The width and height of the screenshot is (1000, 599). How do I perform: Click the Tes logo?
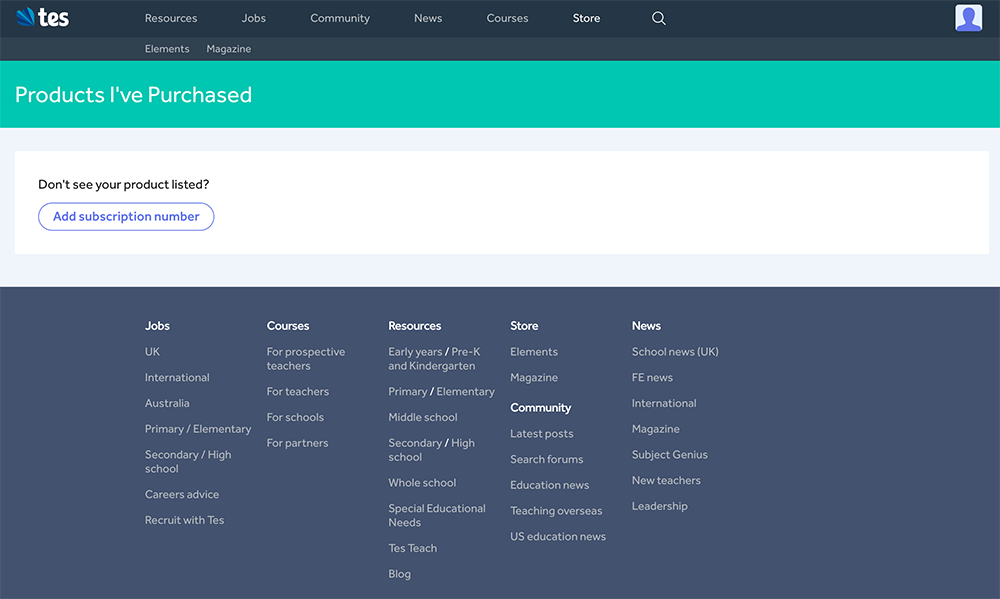[x=42, y=18]
